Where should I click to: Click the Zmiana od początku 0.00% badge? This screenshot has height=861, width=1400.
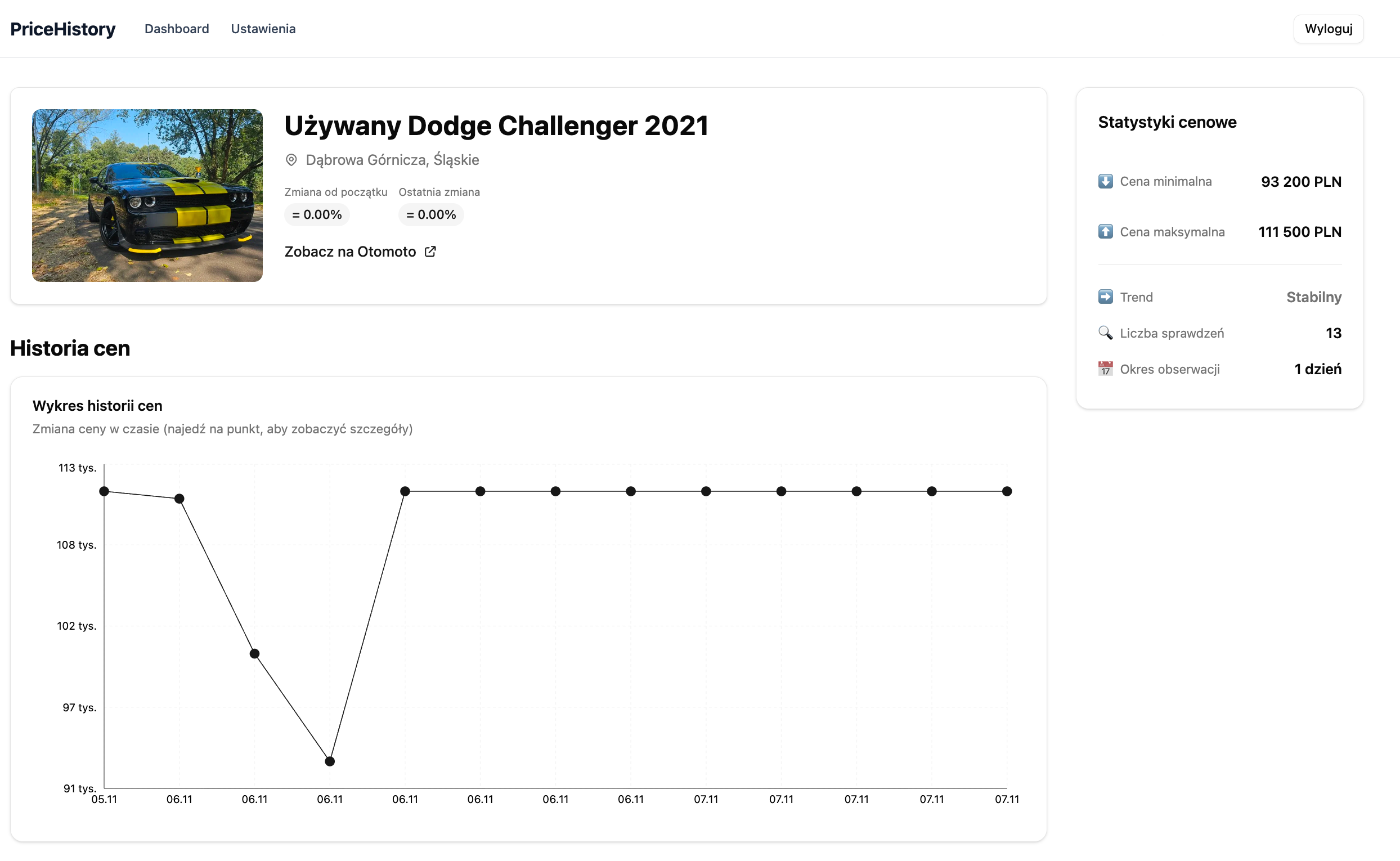(317, 214)
